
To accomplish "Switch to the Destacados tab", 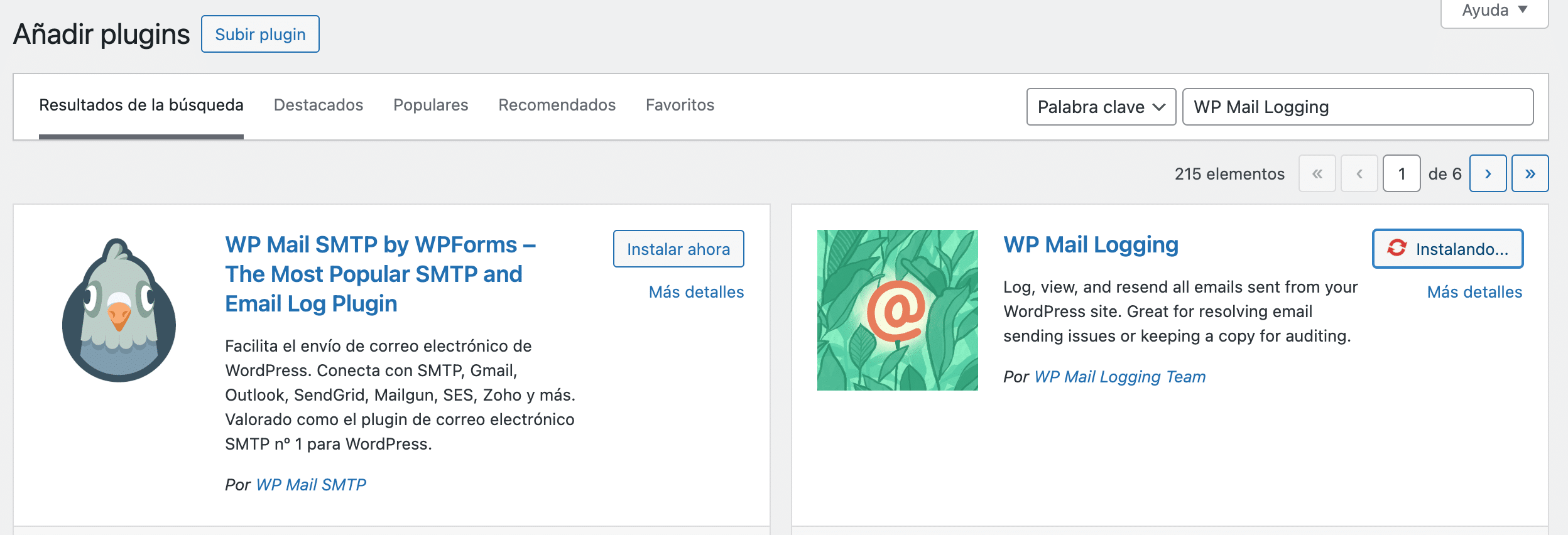I will pos(318,105).
